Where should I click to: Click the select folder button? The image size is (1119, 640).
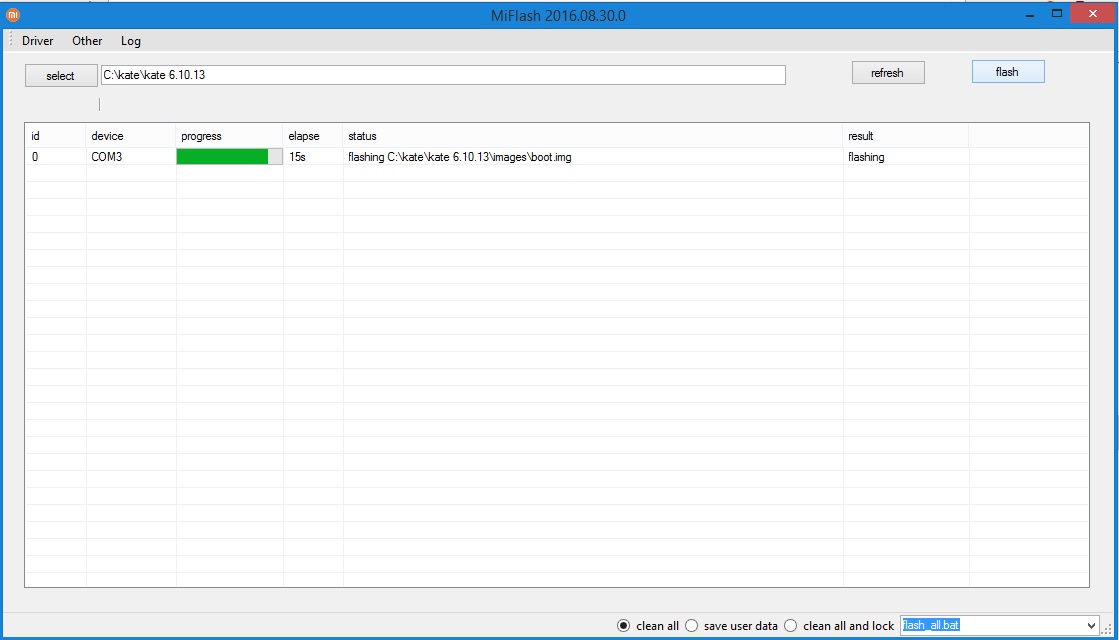tap(61, 76)
